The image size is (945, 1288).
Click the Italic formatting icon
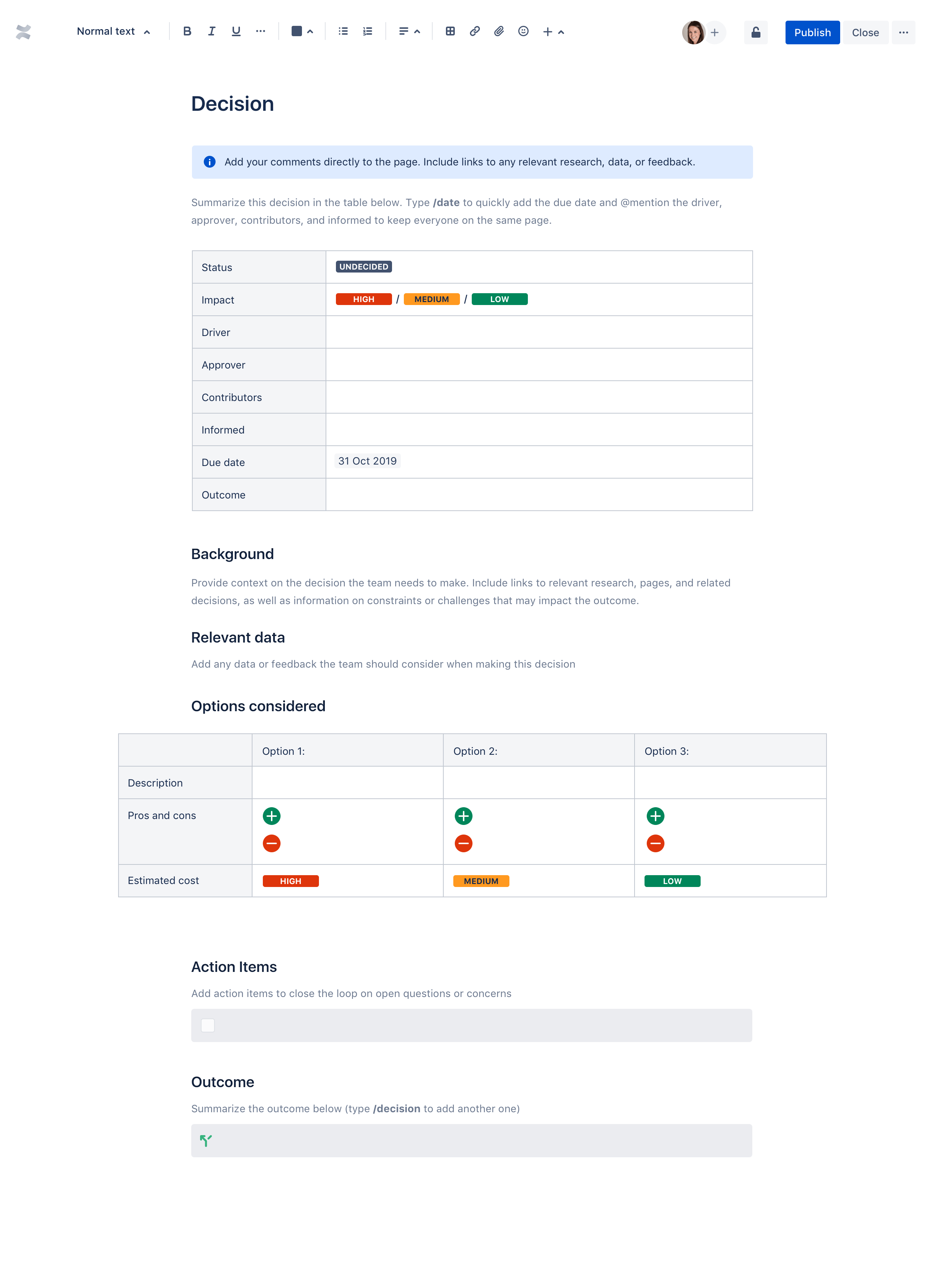[211, 31]
